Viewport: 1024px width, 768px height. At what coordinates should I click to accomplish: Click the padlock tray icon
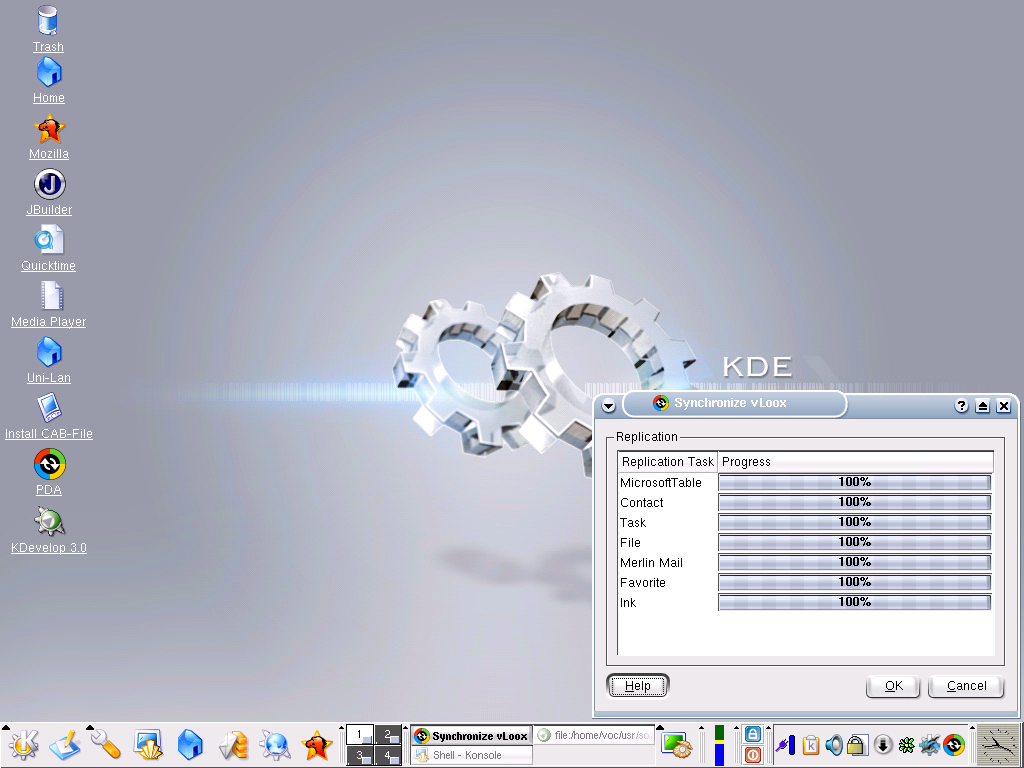tap(857, 745)
